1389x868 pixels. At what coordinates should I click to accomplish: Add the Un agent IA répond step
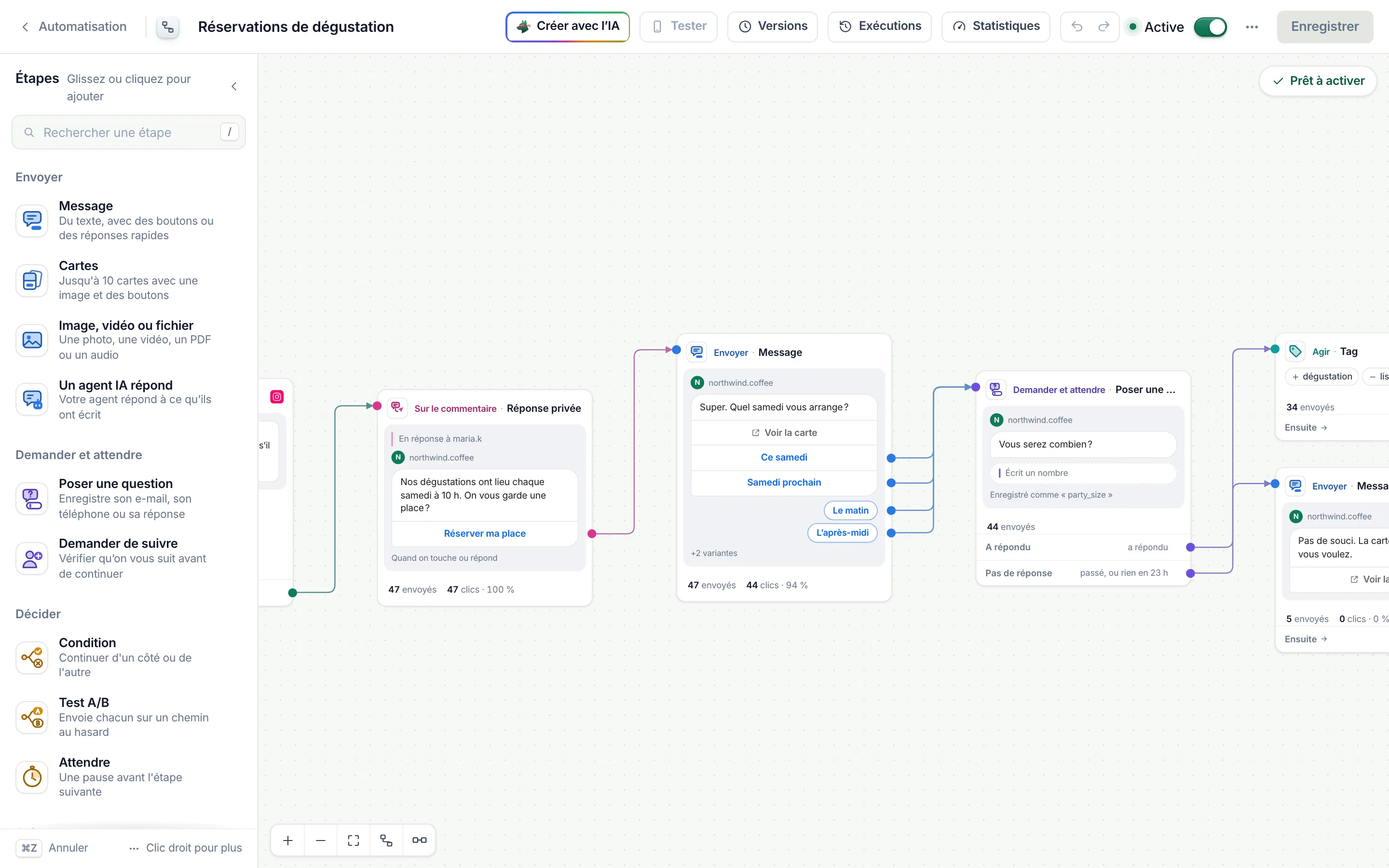pos(129,400)
